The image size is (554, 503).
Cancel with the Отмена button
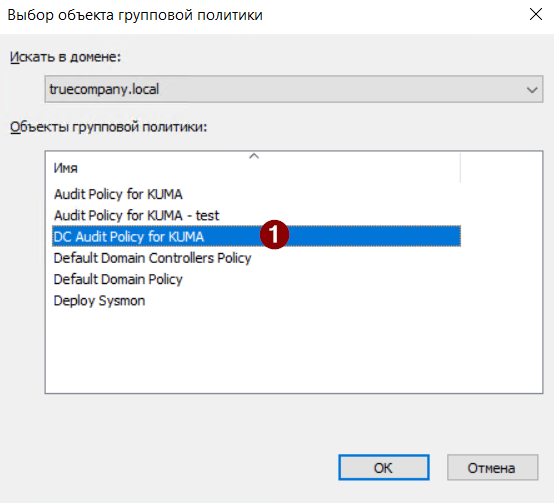point(492,467)
